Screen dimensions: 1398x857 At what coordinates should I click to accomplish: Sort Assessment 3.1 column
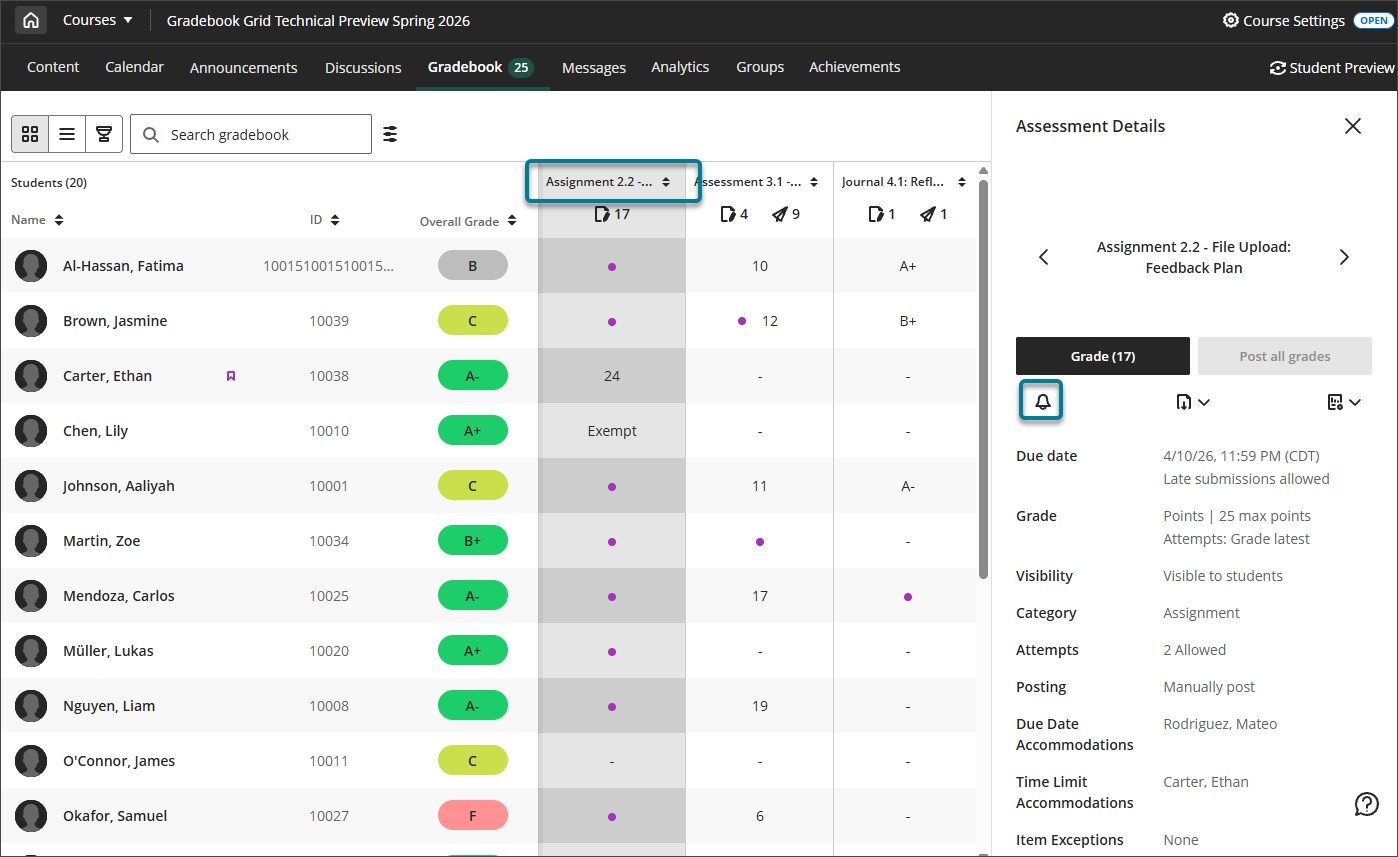(x=814, y=182)
